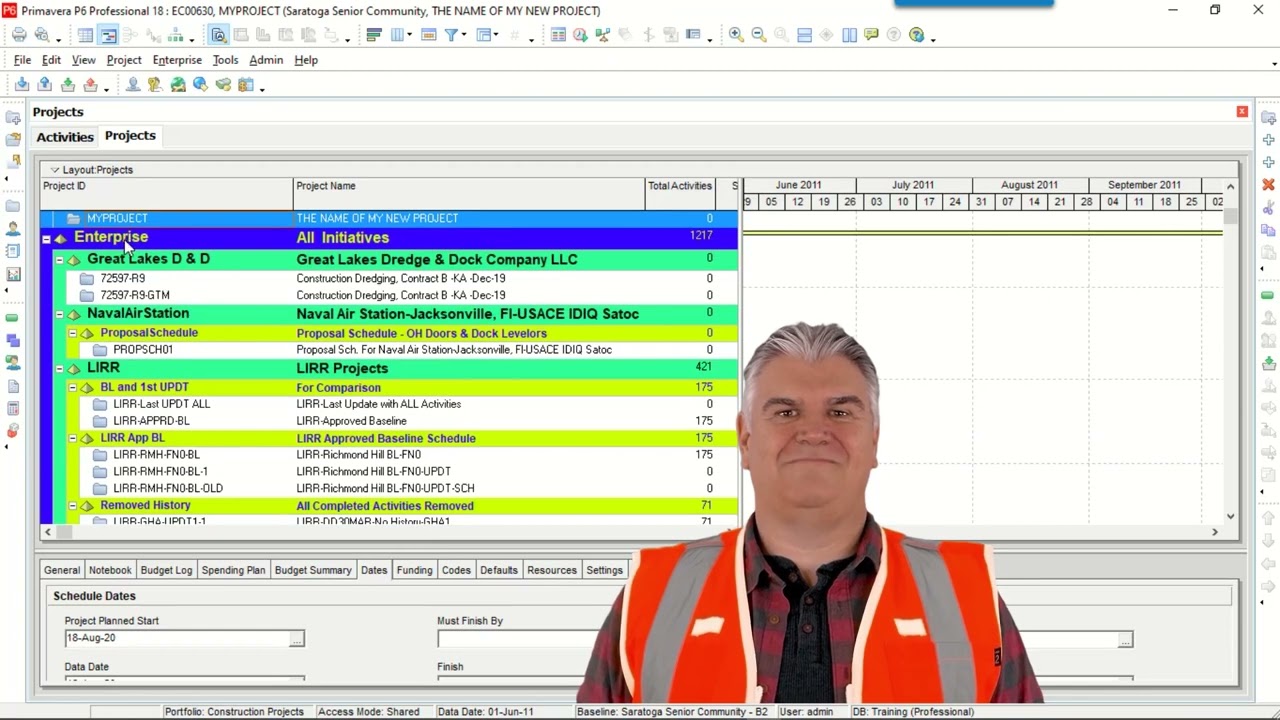
Task: Click the Schedule clock toolbar icon
Action: point(580,35)
